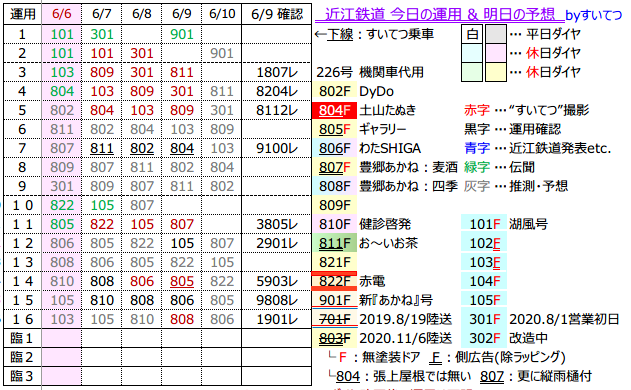Image resolution: width=631 pixels, height=390 pixels.
Task: Select the 6/7 date header
Action: (101, 14)
